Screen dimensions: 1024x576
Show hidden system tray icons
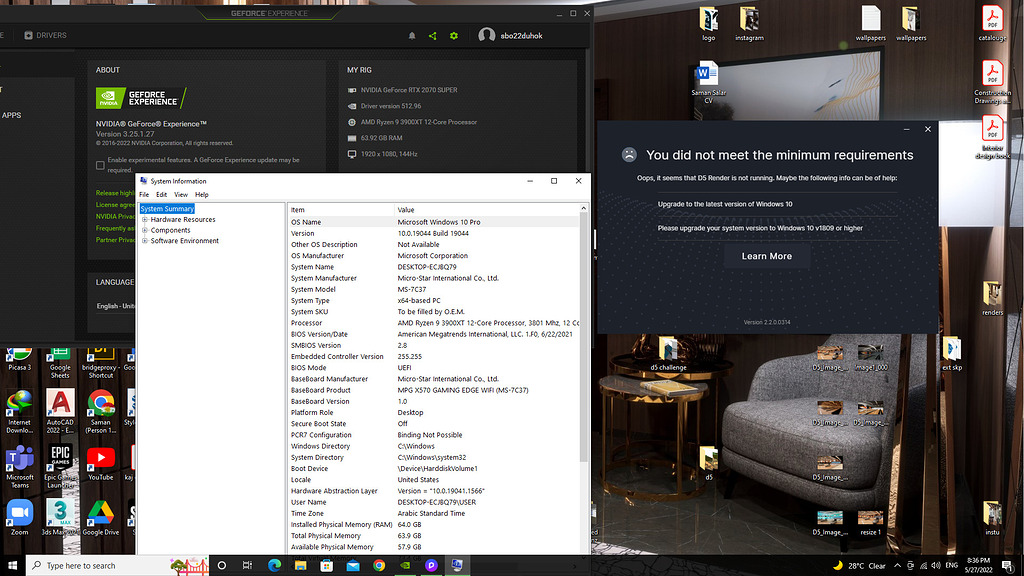pos(897,566)
